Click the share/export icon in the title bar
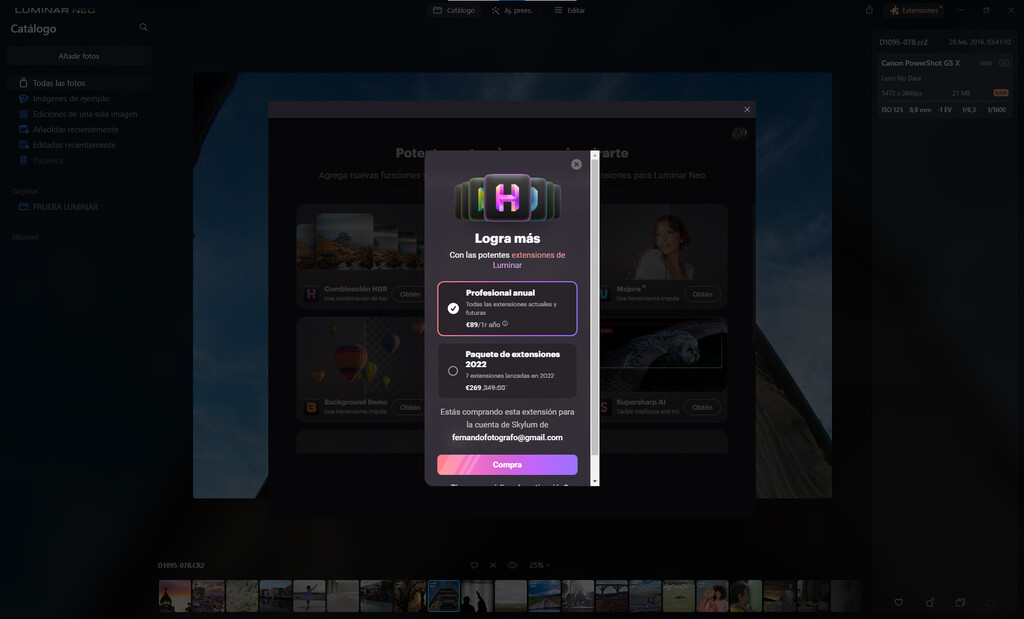 [868, 10]
